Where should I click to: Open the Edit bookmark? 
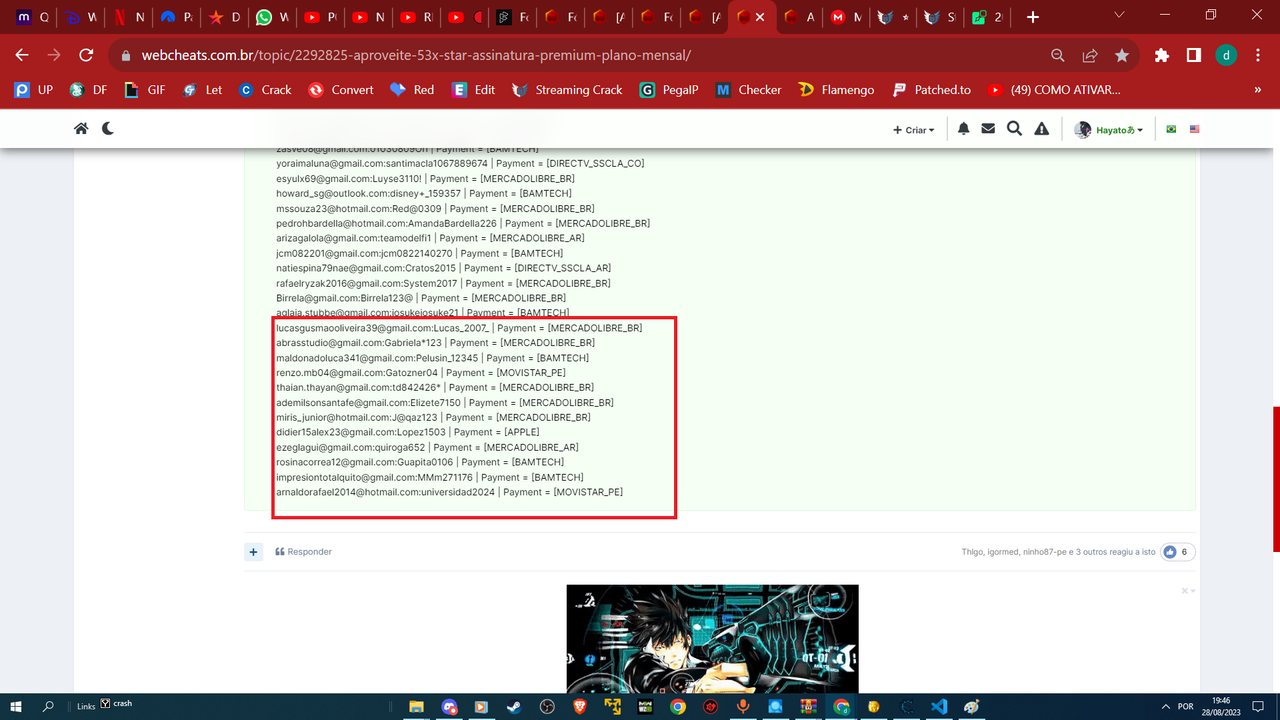coord(474,90)
